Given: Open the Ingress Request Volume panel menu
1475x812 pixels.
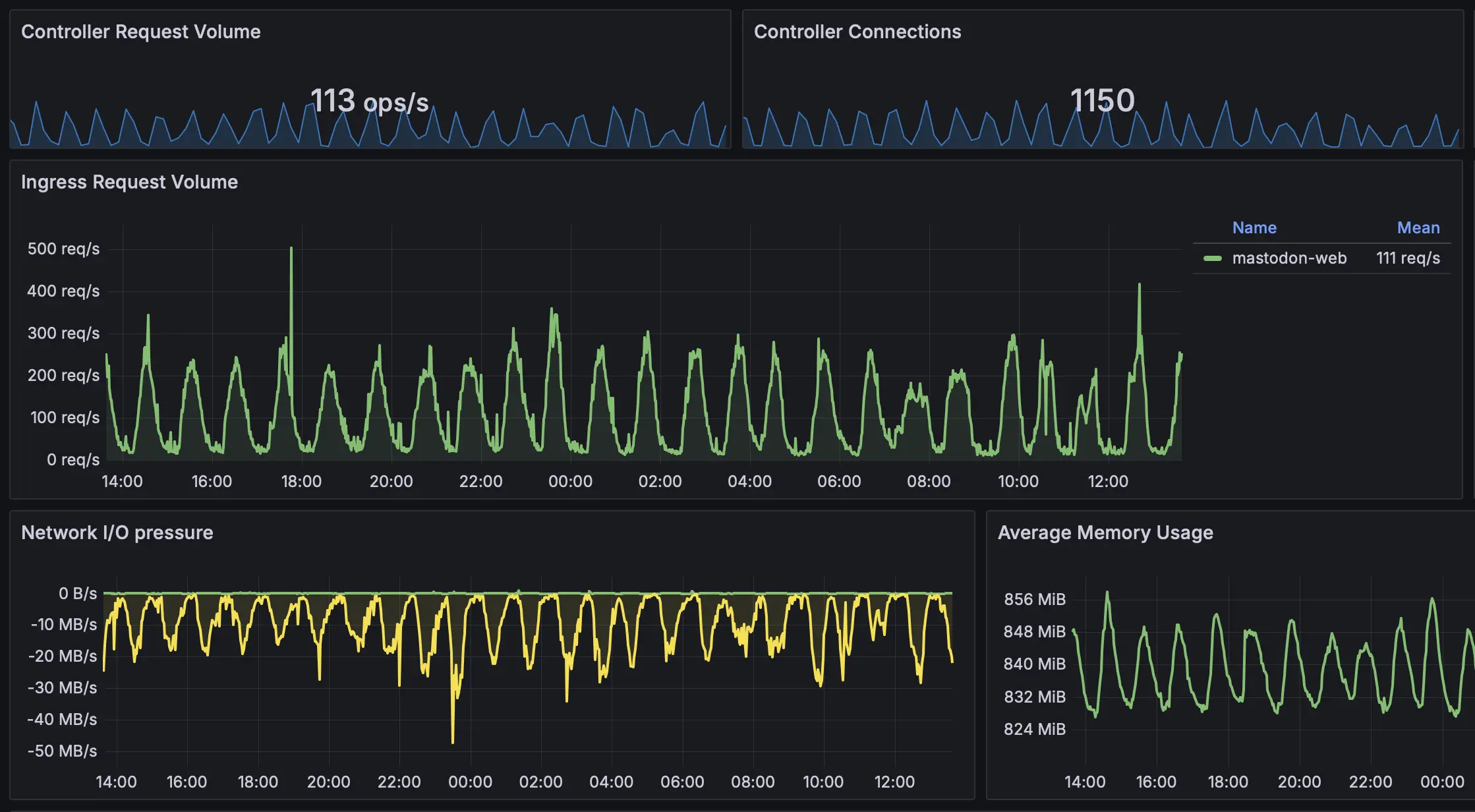Looking at the screenshot, I should tap(129, 182).
